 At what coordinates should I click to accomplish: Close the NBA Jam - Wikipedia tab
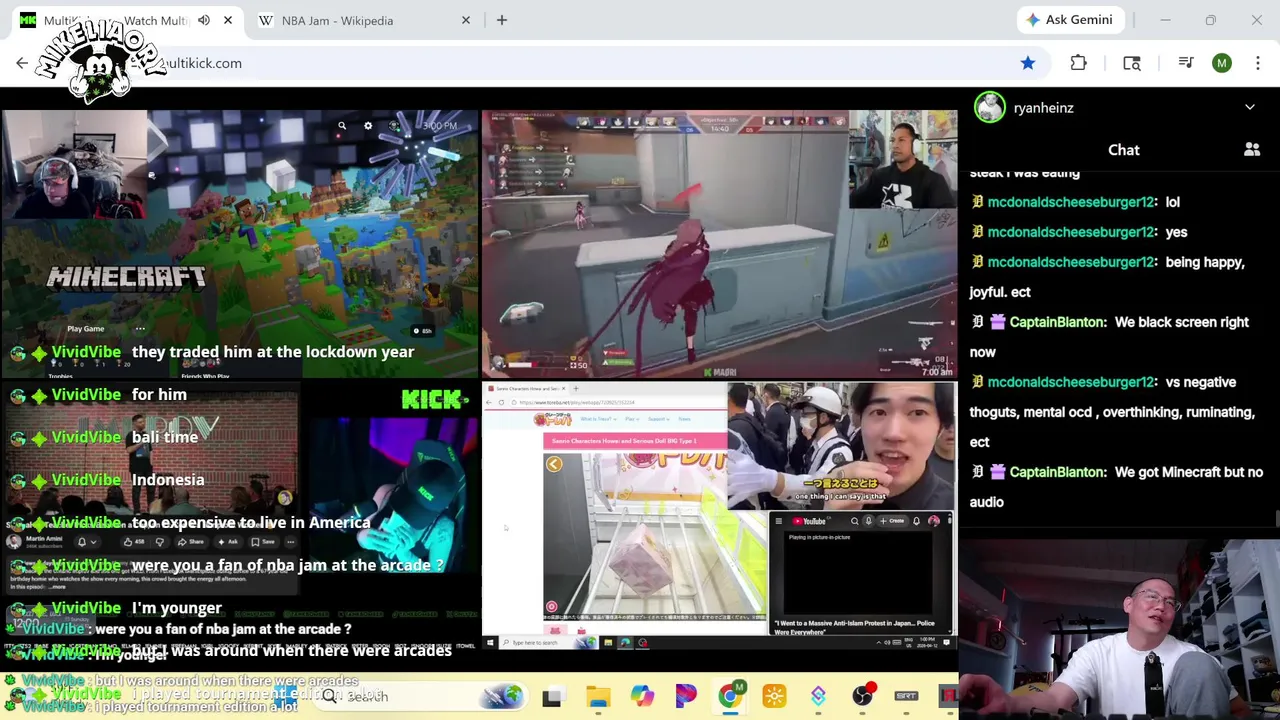[465, 20]
